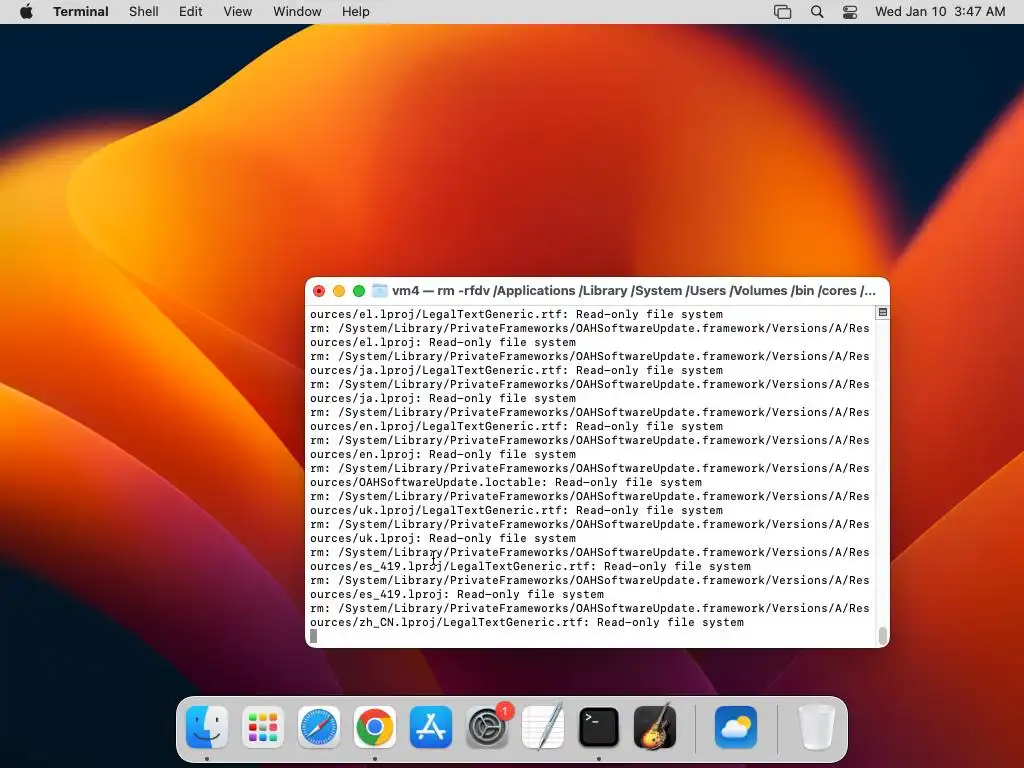Open GarageBand from the Dock
This screenshot has height=768, width=1024.
click(655, 727)
